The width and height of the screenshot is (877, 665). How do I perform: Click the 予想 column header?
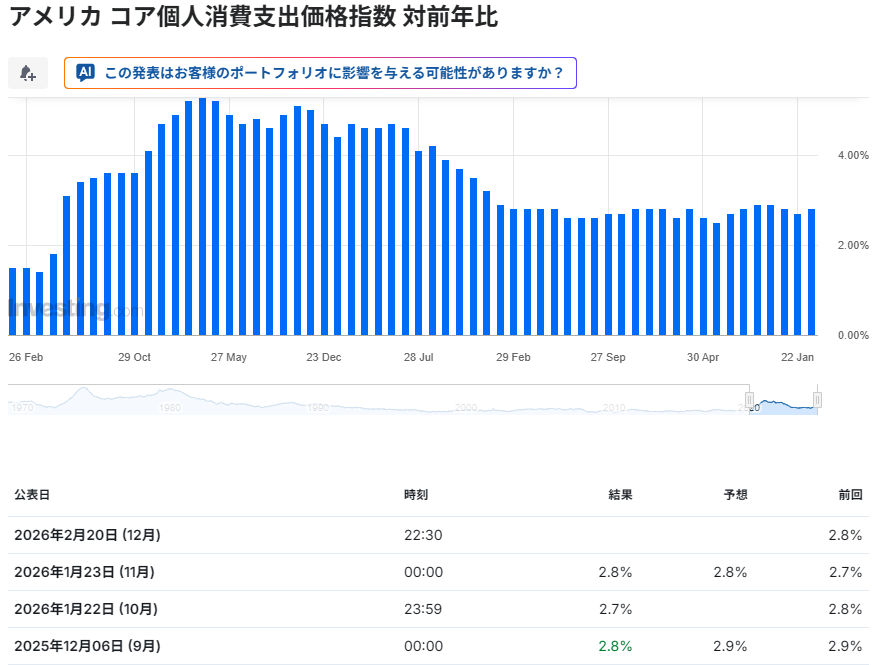[735, 494]
